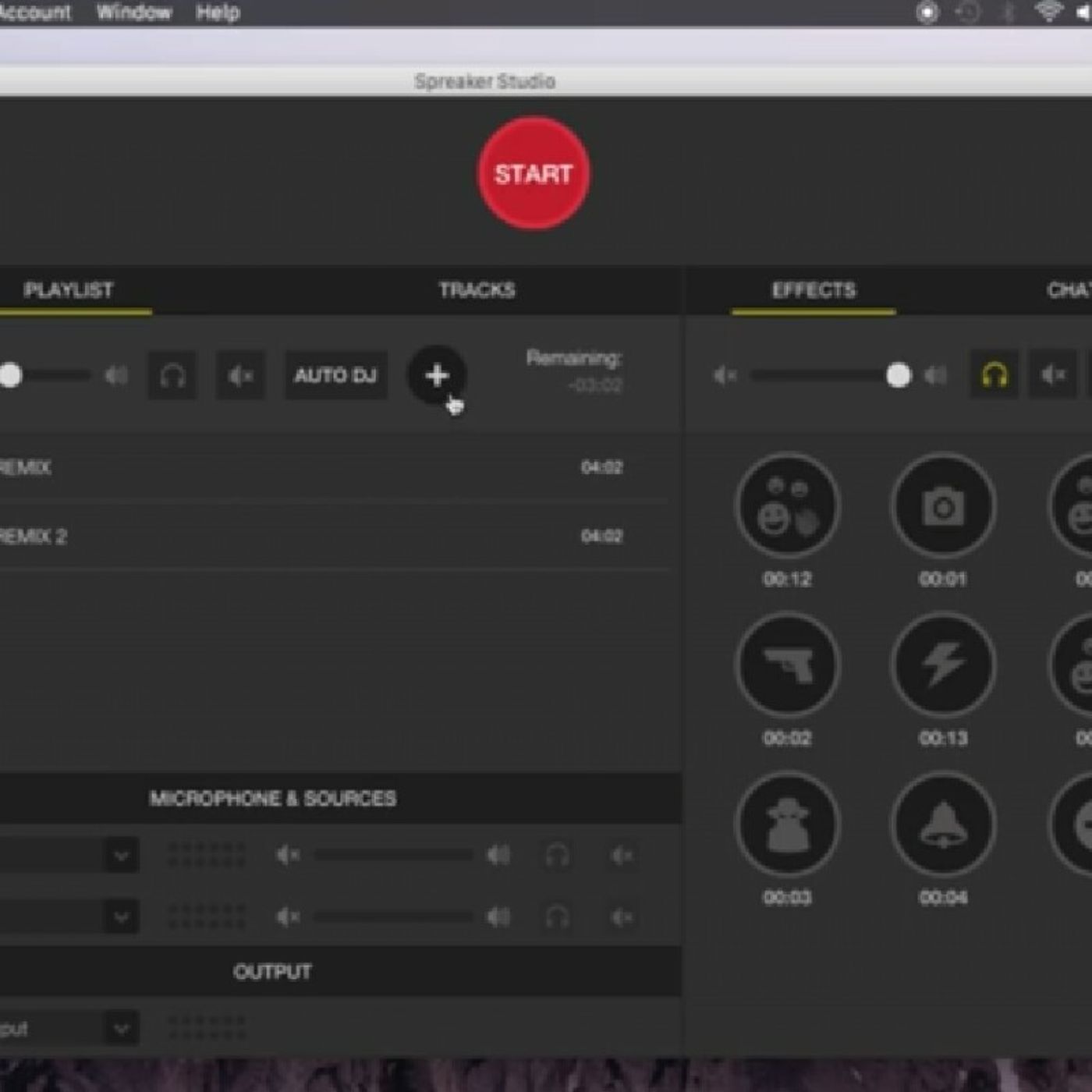Toggle playlist headphone preview
This screenshot has height=1092, width=1092.
tap(172, 376)
